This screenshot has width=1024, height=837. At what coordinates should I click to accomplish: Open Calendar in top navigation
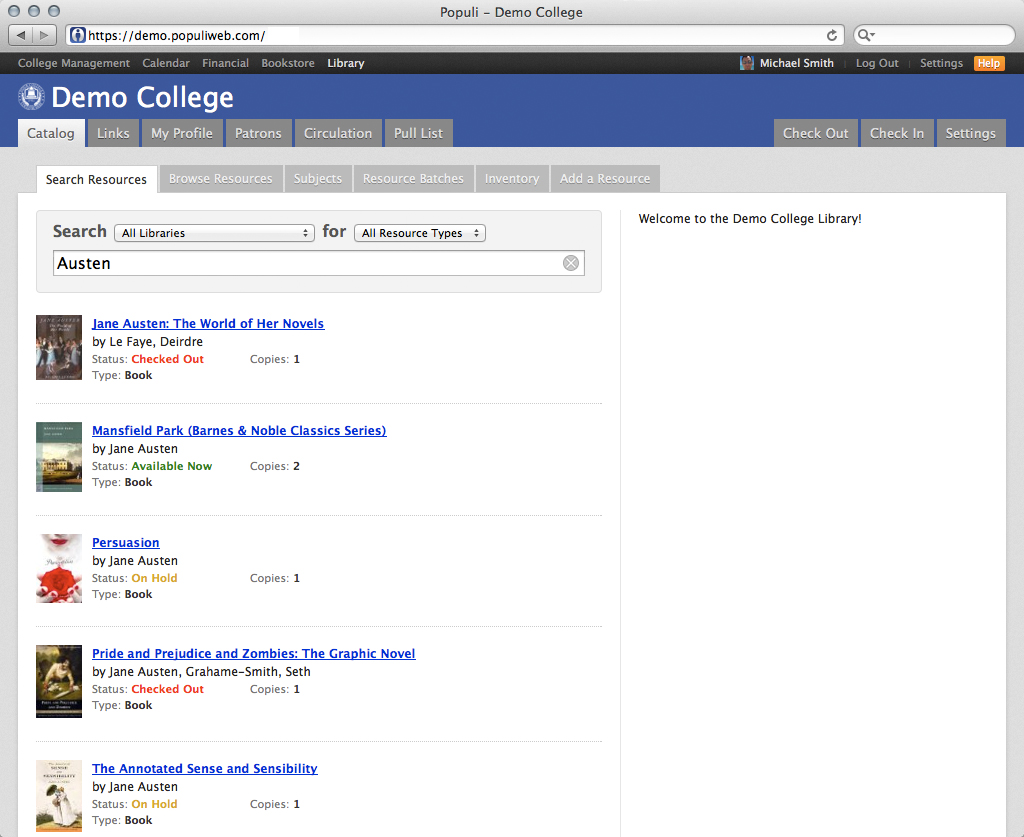(166, 63)
